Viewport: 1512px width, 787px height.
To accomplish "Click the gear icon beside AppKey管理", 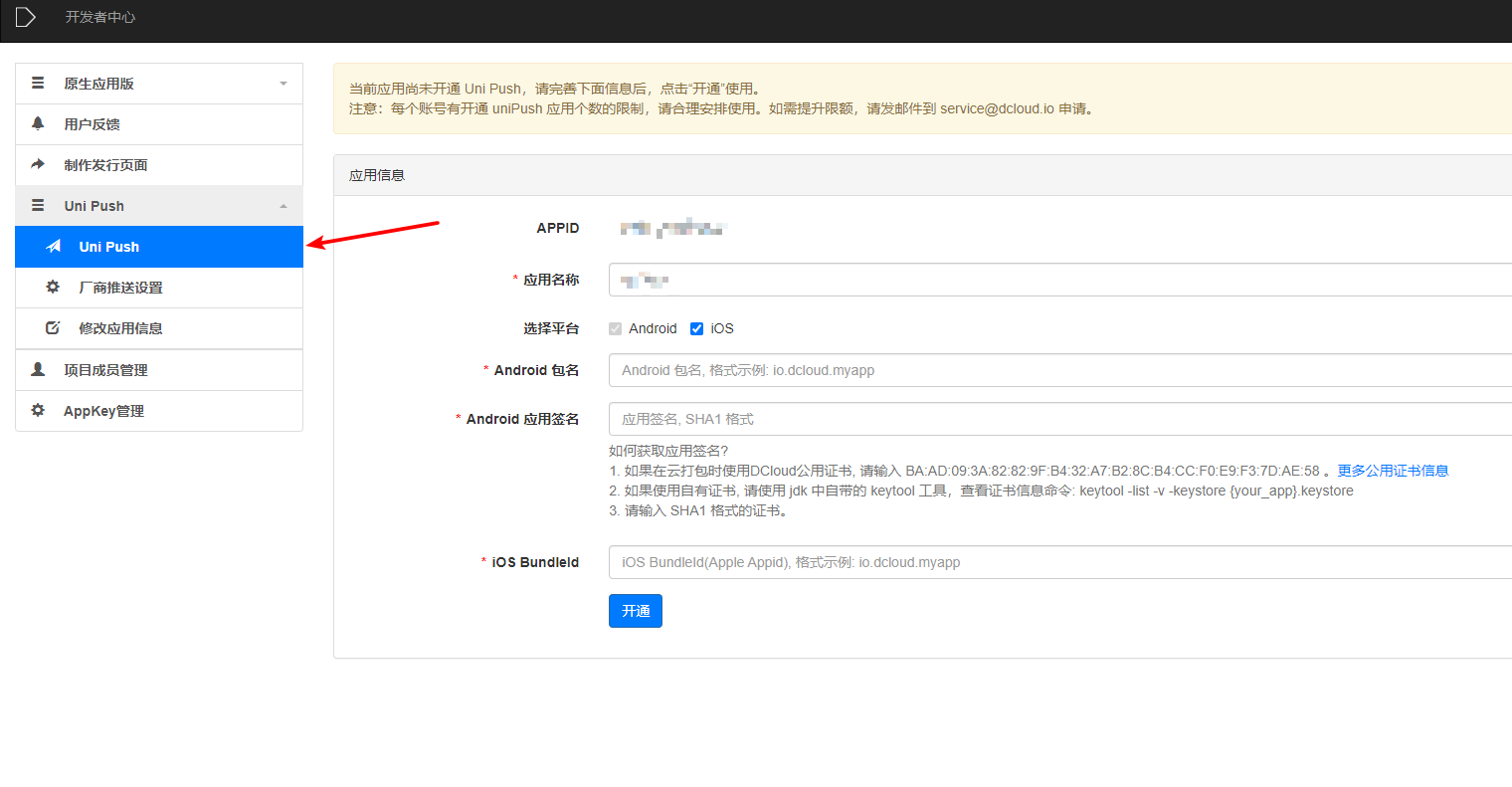I will coord(38,410).
